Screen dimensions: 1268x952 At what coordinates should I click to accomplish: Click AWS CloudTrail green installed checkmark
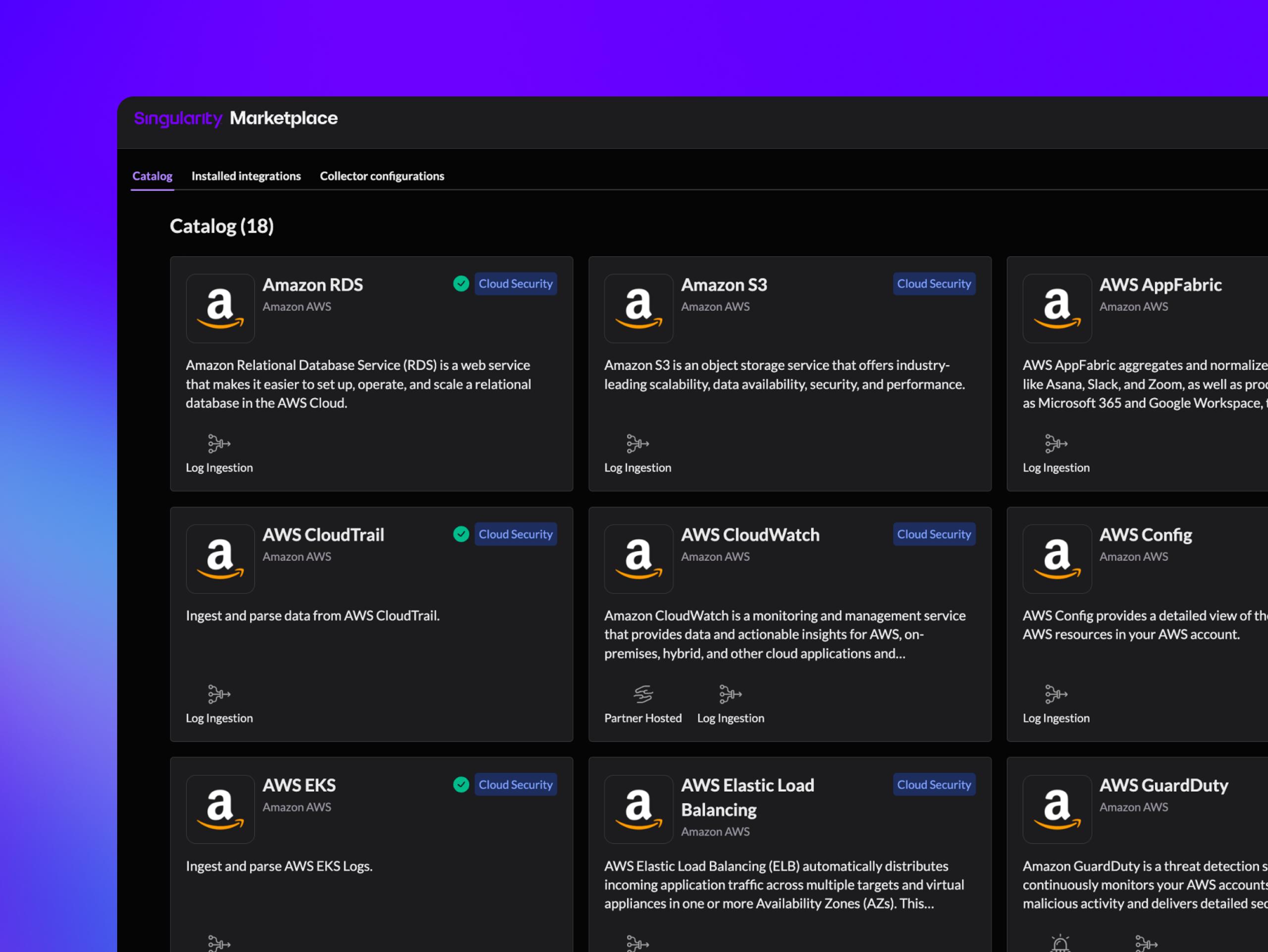tap(461, 534)
